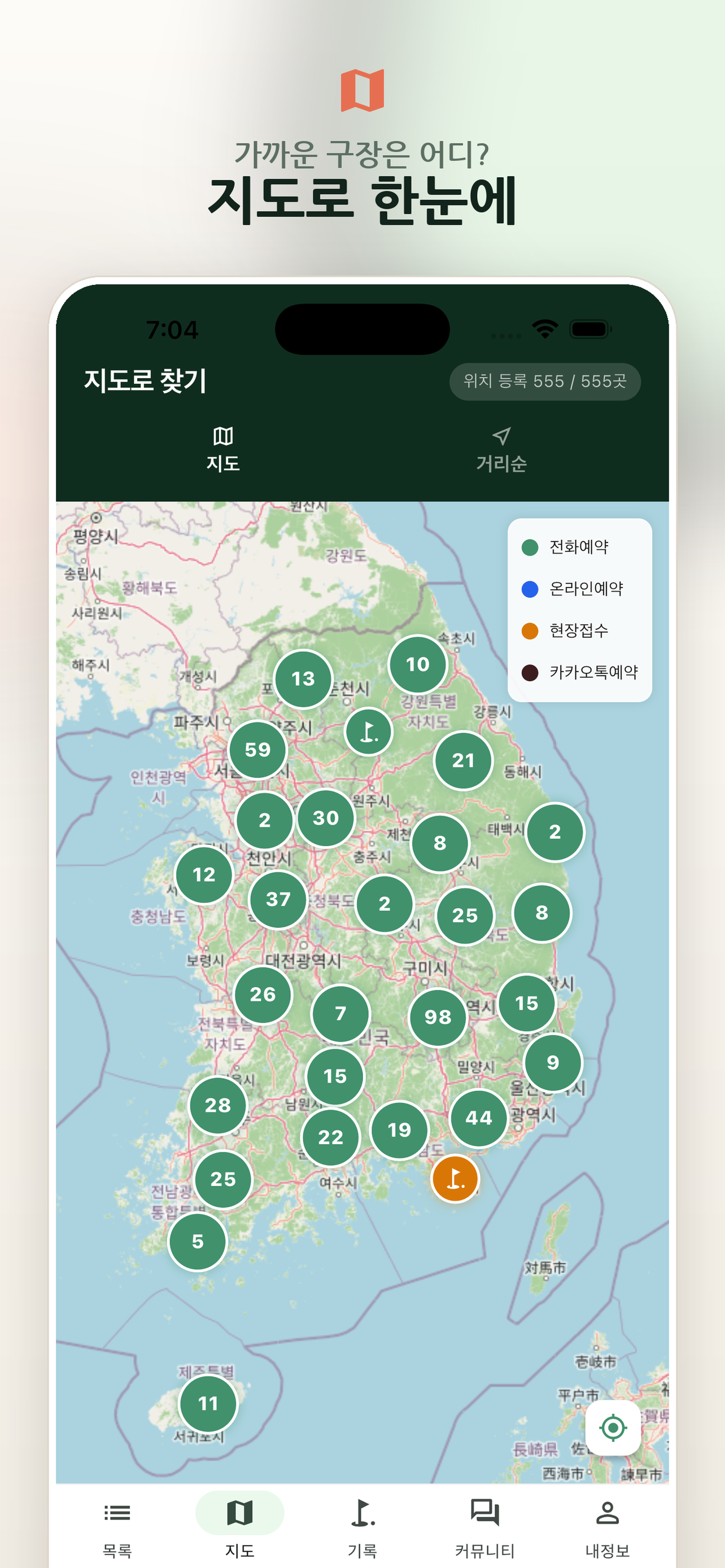Select the 카카오톡예약 legend label
The width and height of the screenshot is (725, 1568).
(593, 672)
